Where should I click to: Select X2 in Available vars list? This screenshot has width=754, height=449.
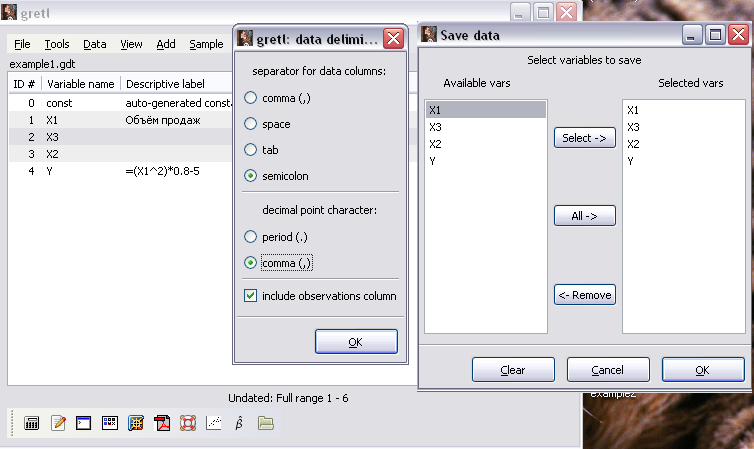pyautogui.click(x=486, y=144)
